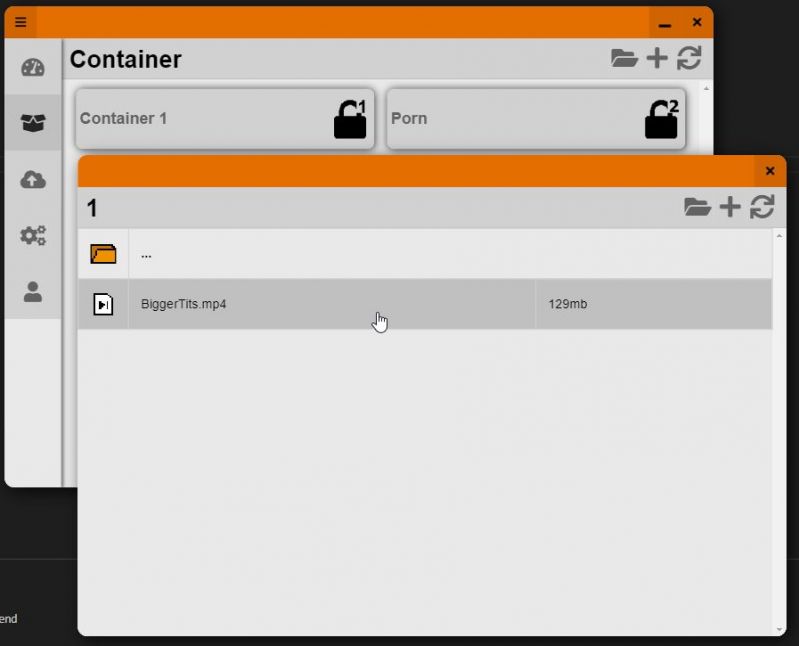Select the Container box sidebar icon
The image size is (799, 646).
[33, 123]
